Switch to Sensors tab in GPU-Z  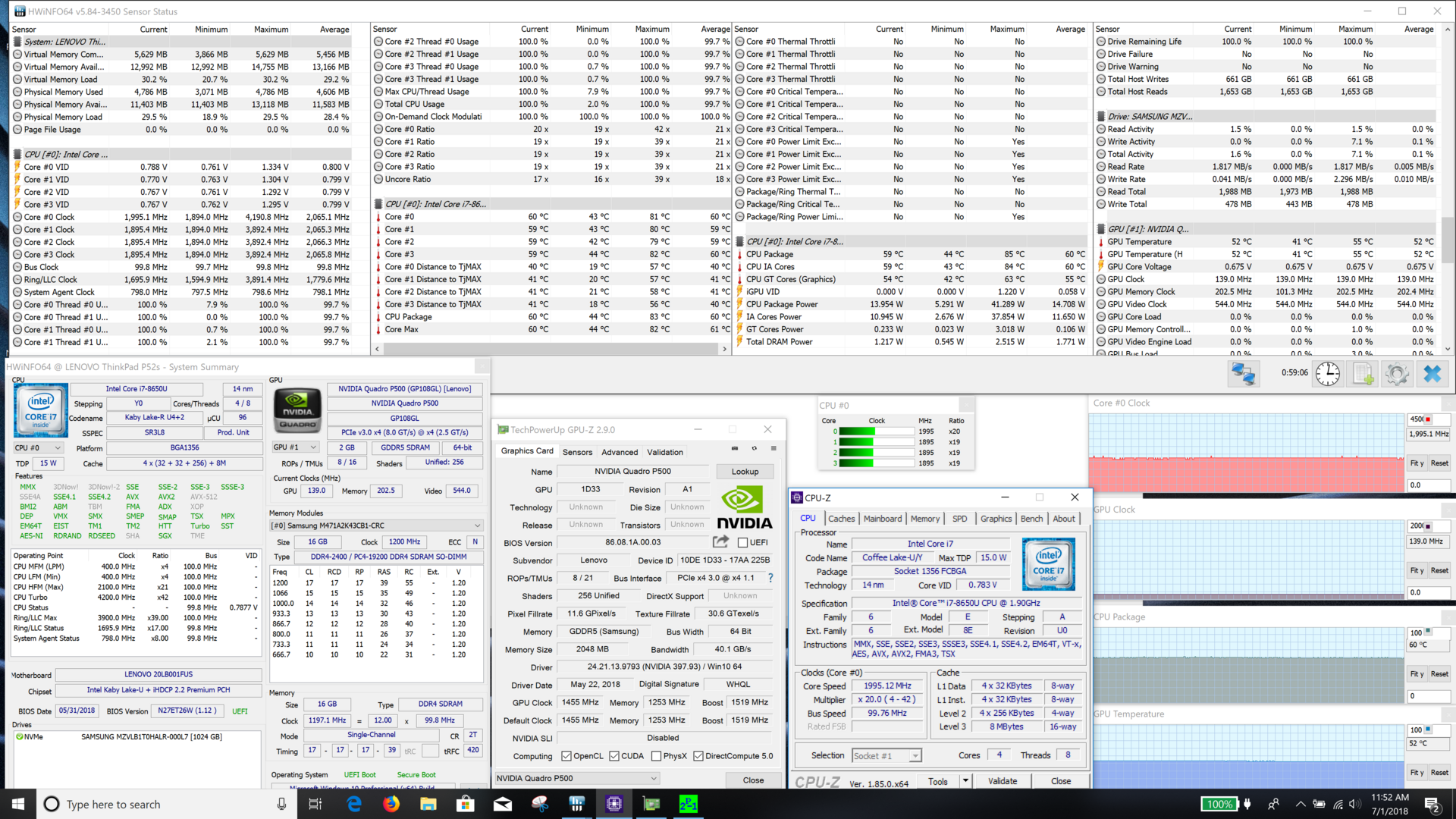[577, 452]
